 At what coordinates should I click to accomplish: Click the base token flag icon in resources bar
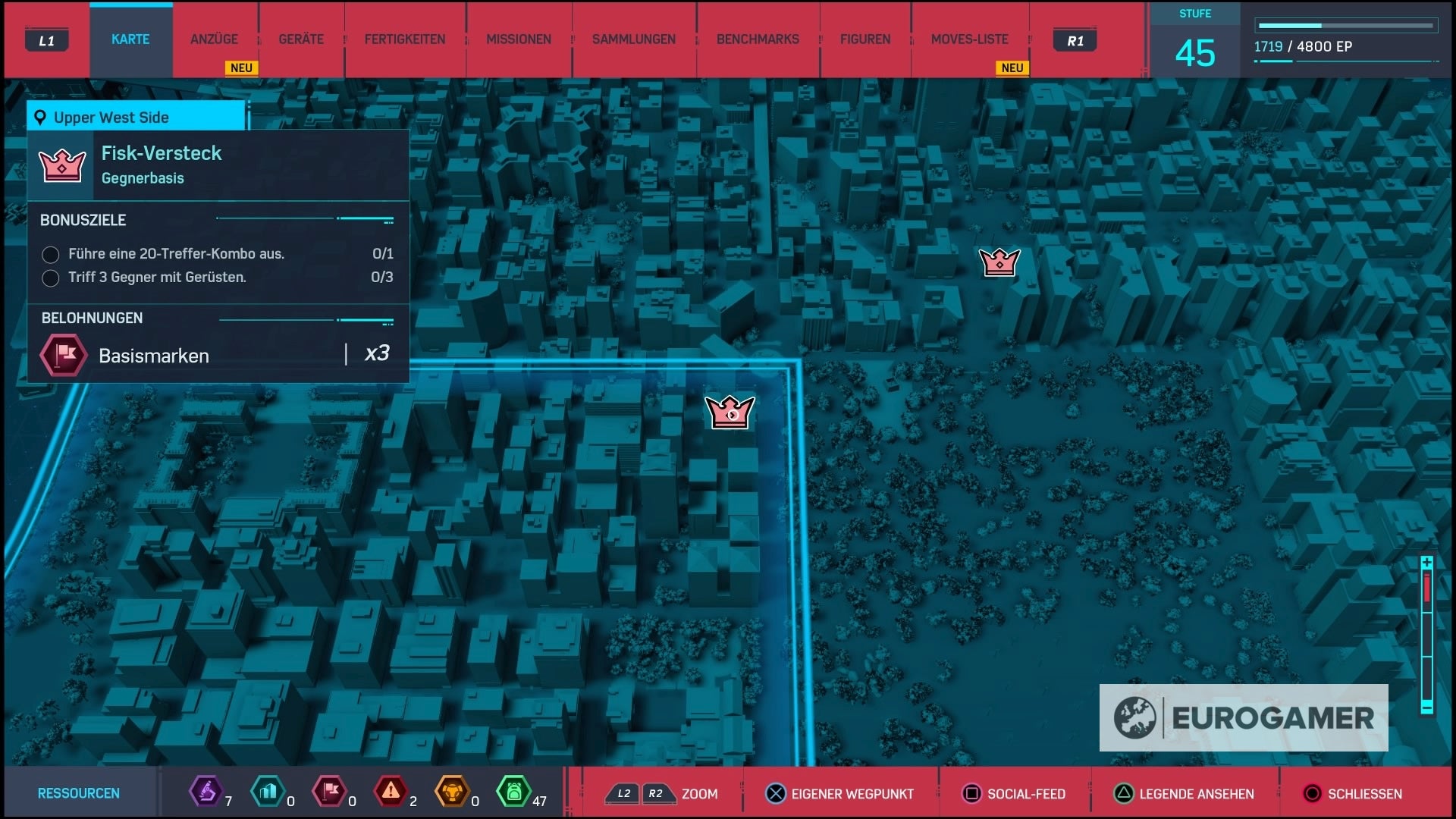329,792
